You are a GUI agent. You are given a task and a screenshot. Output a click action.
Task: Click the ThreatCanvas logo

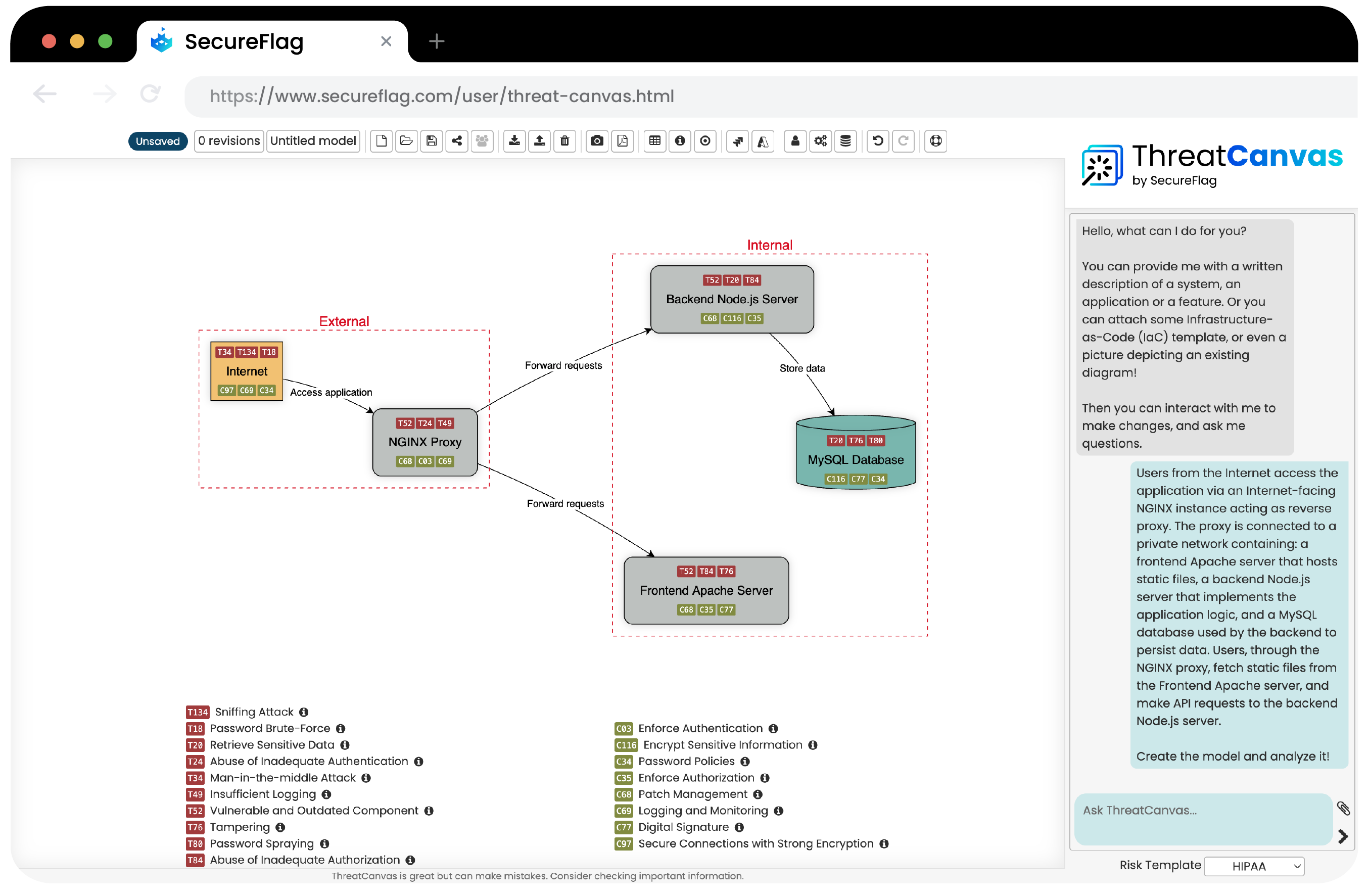point(1212,166)
